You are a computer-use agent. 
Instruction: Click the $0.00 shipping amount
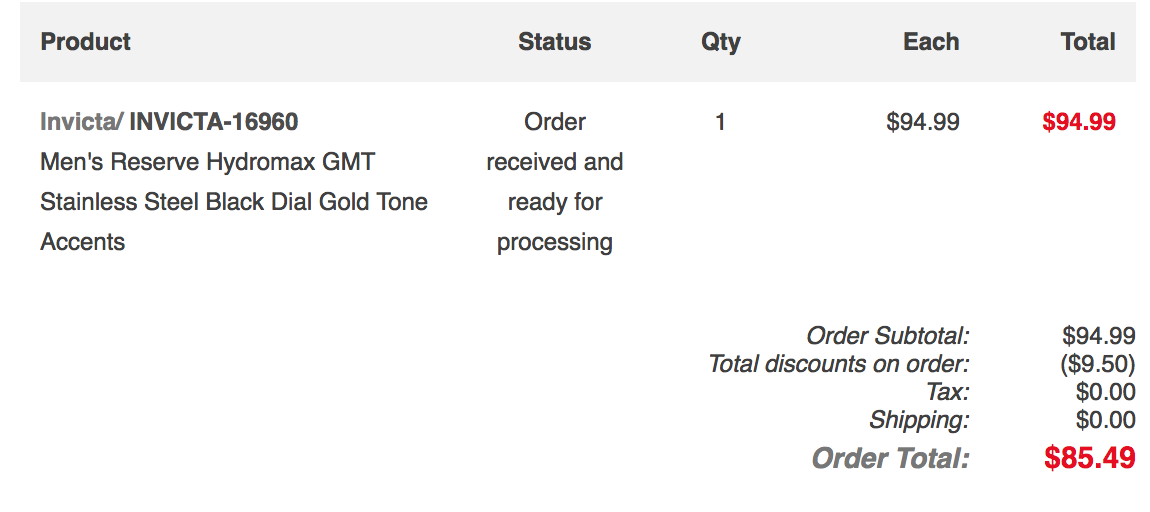pos(1106,420)
